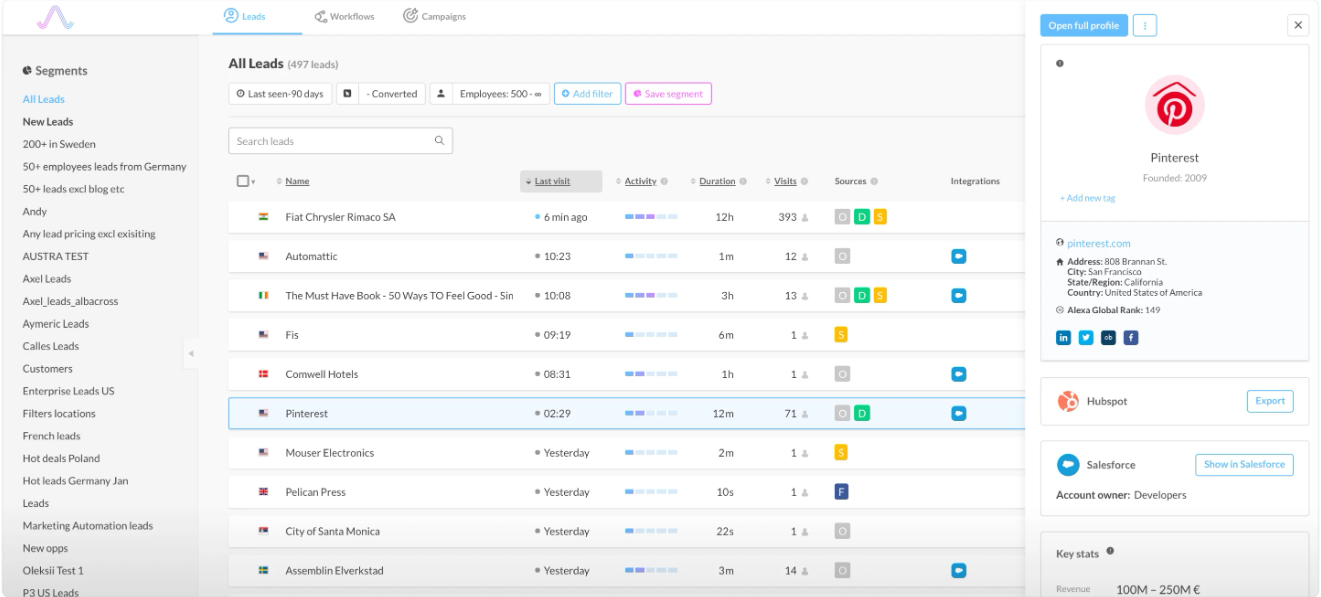Close the Pinterest profile panel
This screenshot has width=1321, height=597.
[x=1298, y=26]
